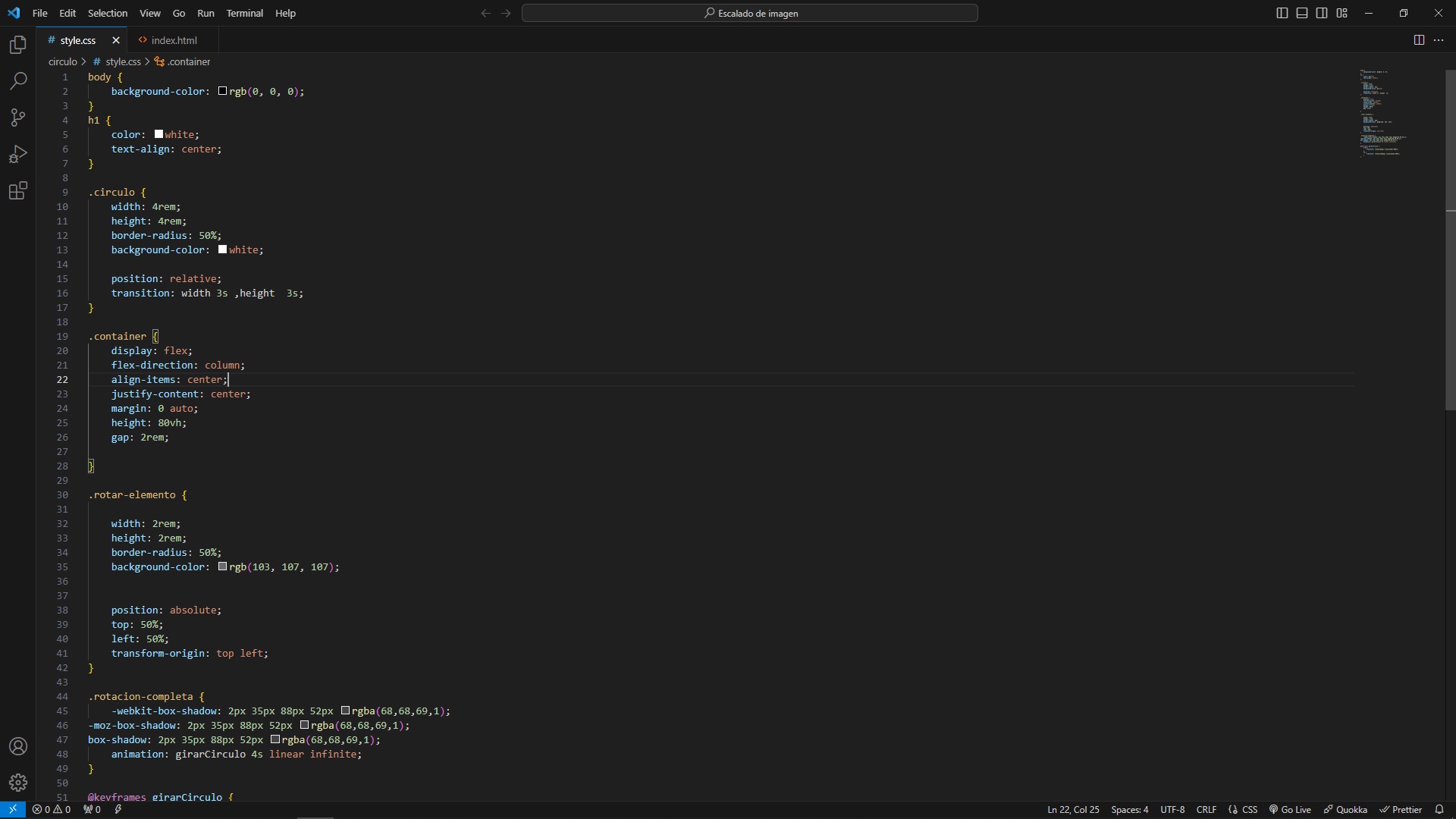Click the Prettier status item
Image resolution: width=1456 pixels, height=819 pixels.
click(x=1401, y=809)
